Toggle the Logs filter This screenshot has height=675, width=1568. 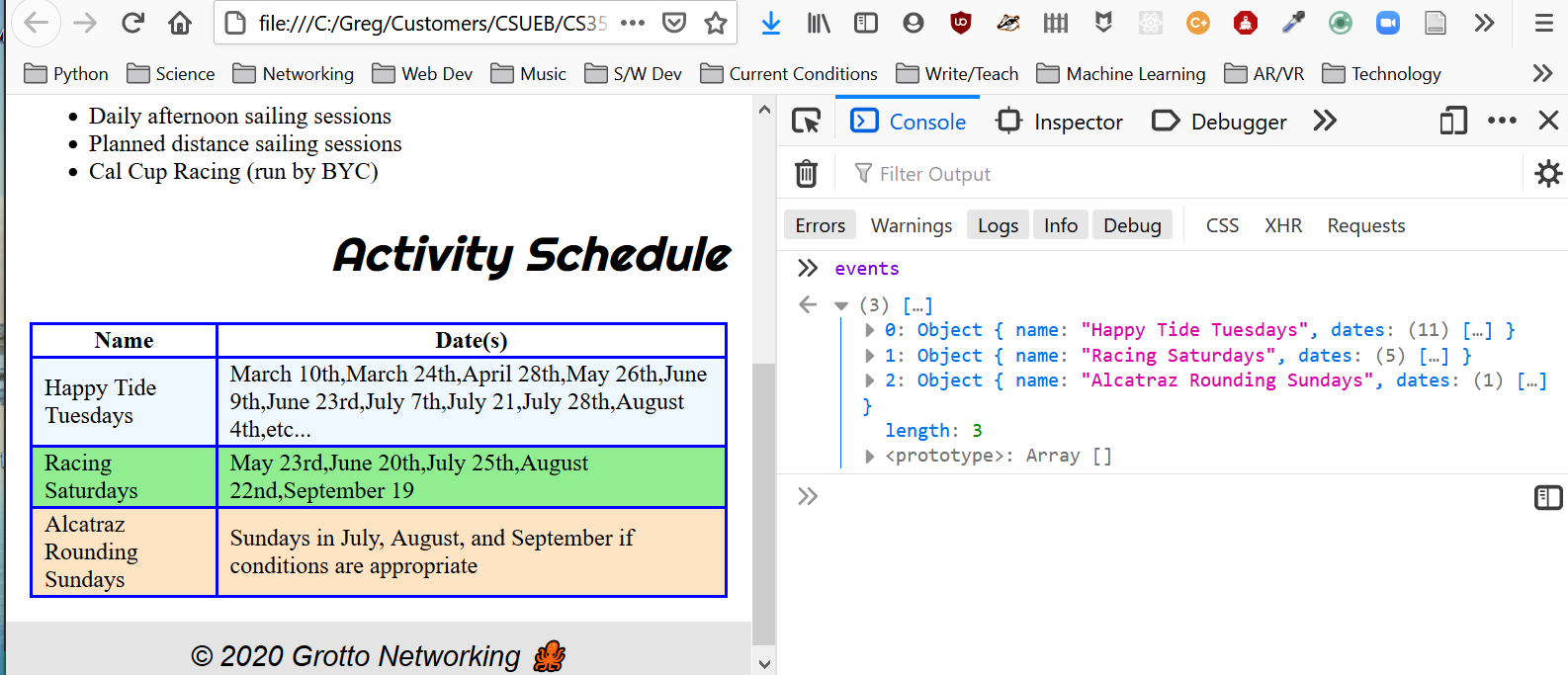click(998, 225)
